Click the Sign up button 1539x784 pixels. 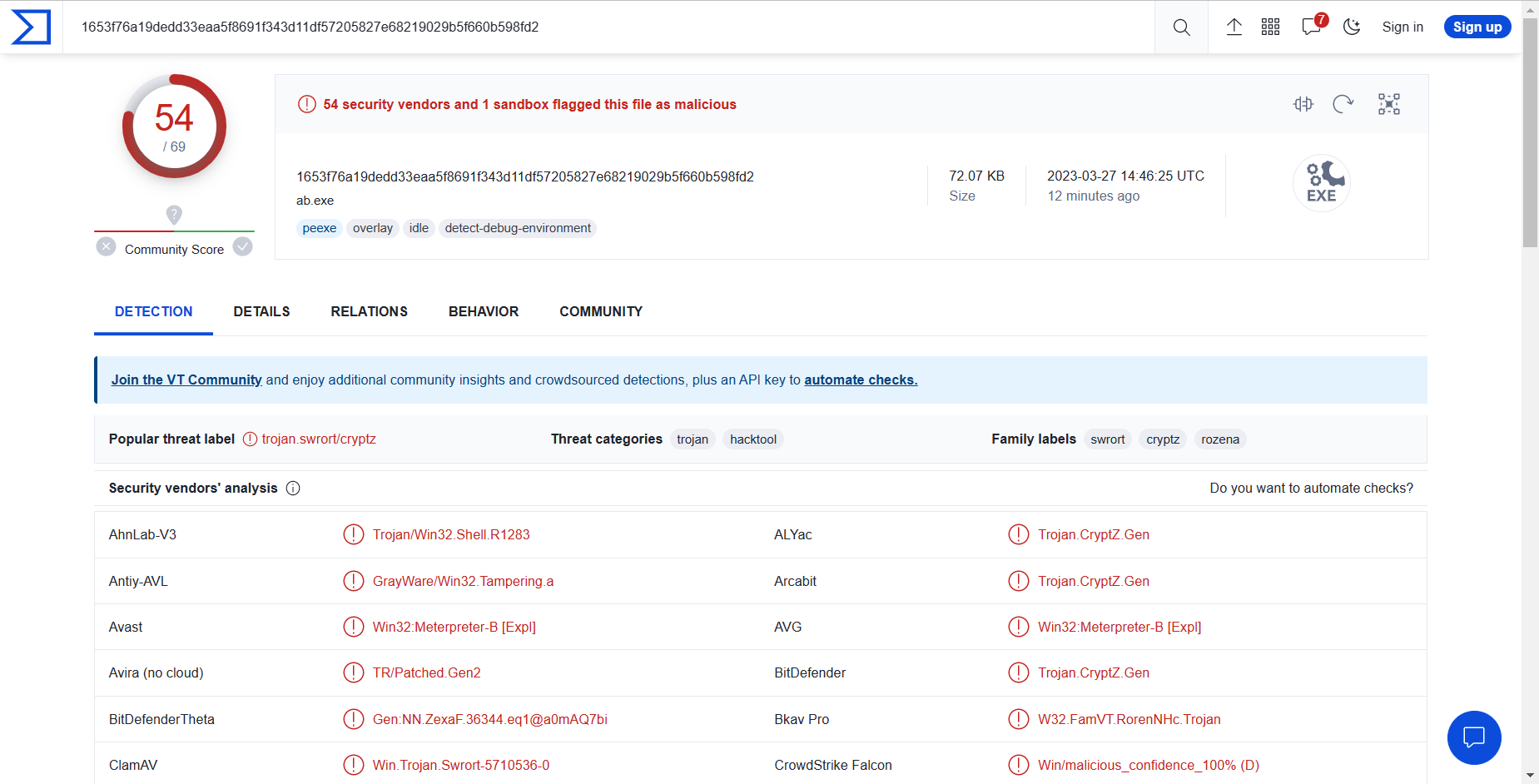[x=1477, y=27]
